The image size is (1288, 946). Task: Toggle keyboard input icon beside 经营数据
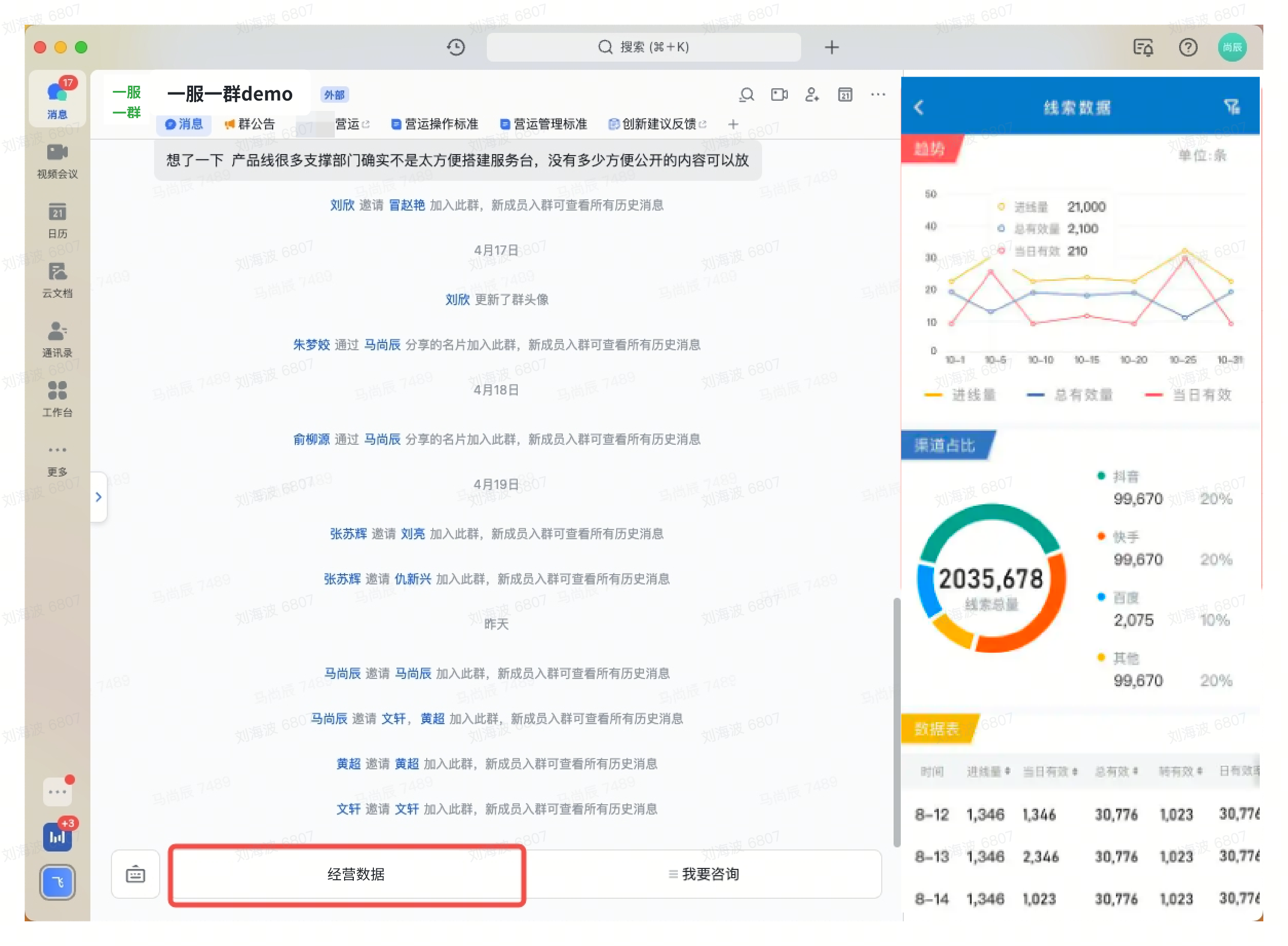(x=135, y=874)
